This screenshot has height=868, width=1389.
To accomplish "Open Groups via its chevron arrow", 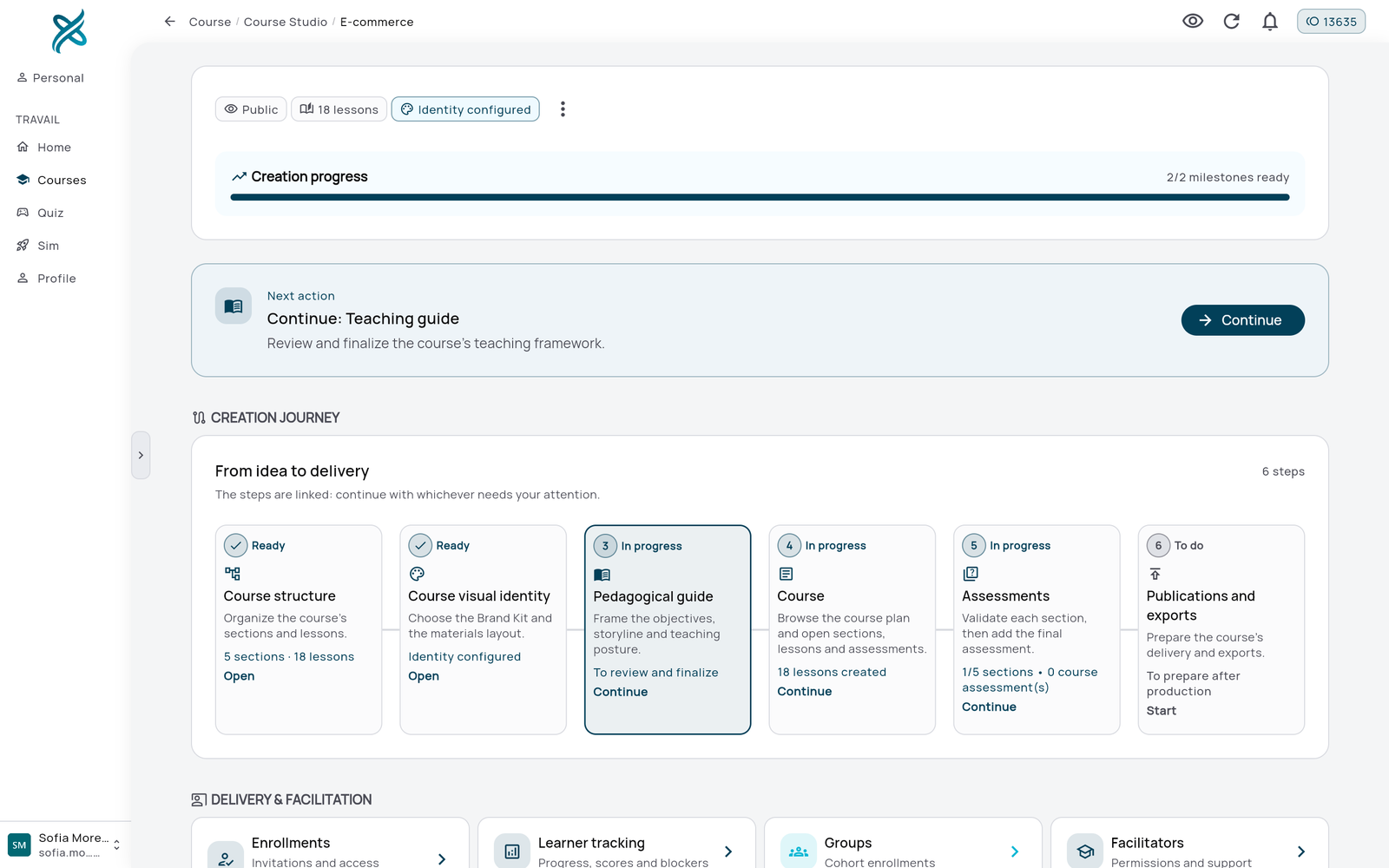I will tap(1015, 852).
